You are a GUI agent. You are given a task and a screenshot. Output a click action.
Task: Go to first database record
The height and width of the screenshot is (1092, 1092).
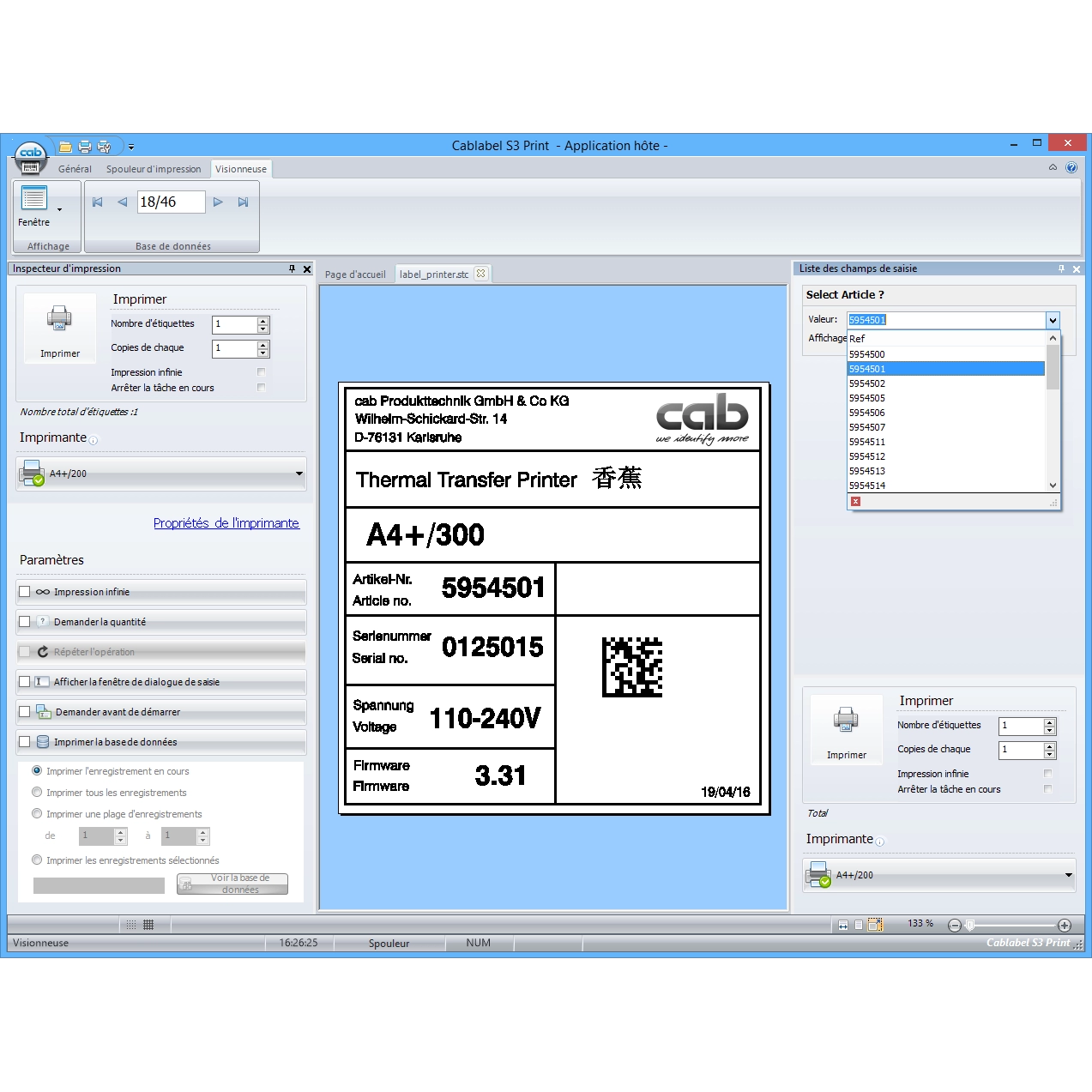(x=98, y=202)
